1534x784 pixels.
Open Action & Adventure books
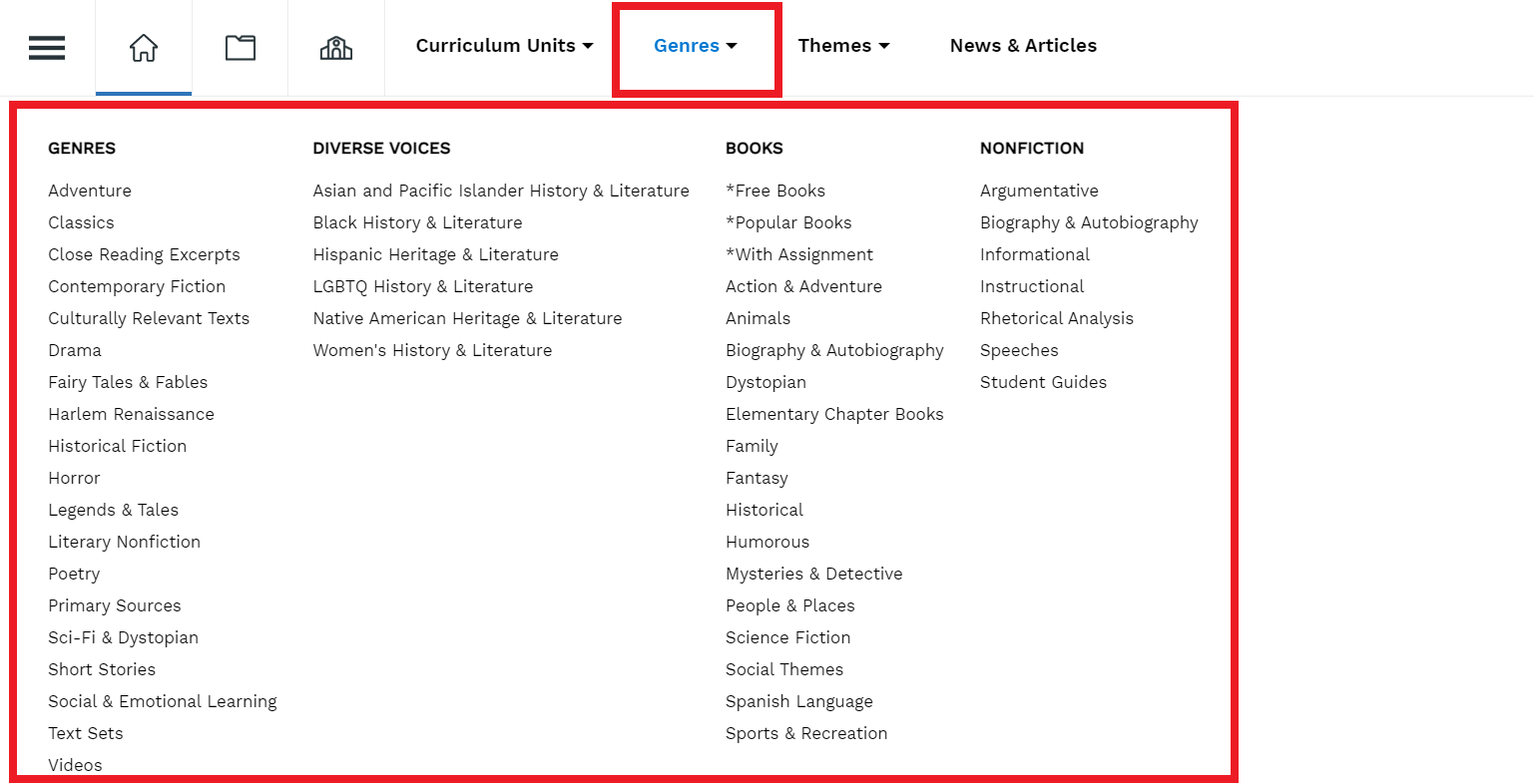point(803,286)
